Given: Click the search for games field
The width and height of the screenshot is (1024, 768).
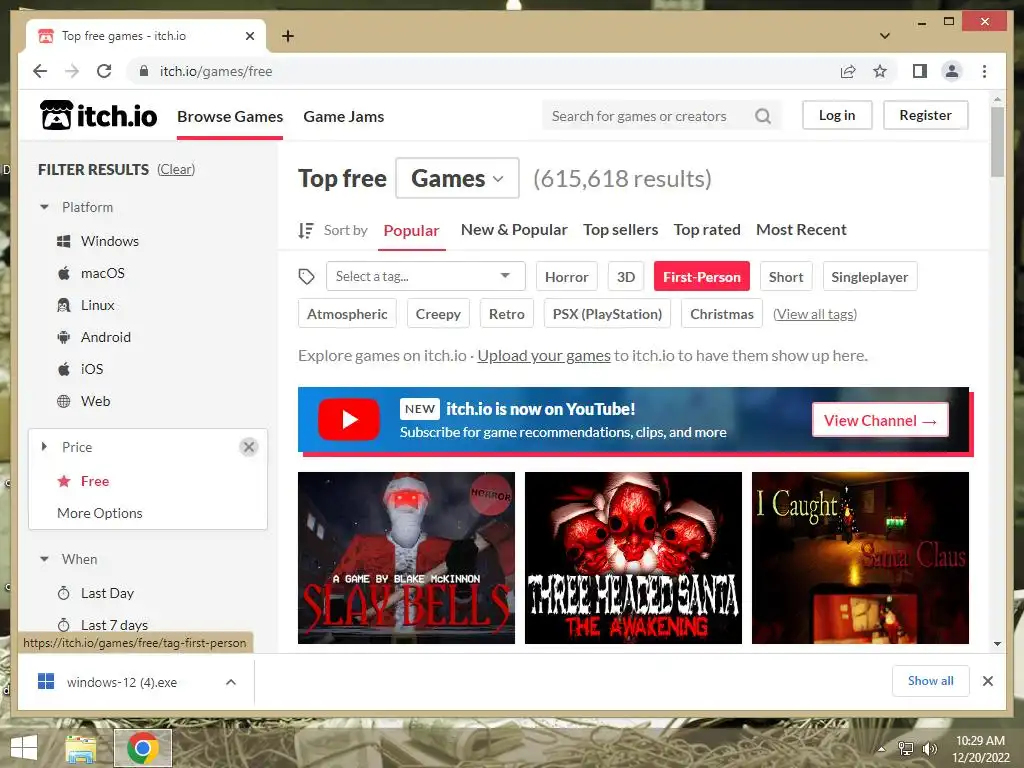Looking at the screenshot, I should tap(661, 116).
